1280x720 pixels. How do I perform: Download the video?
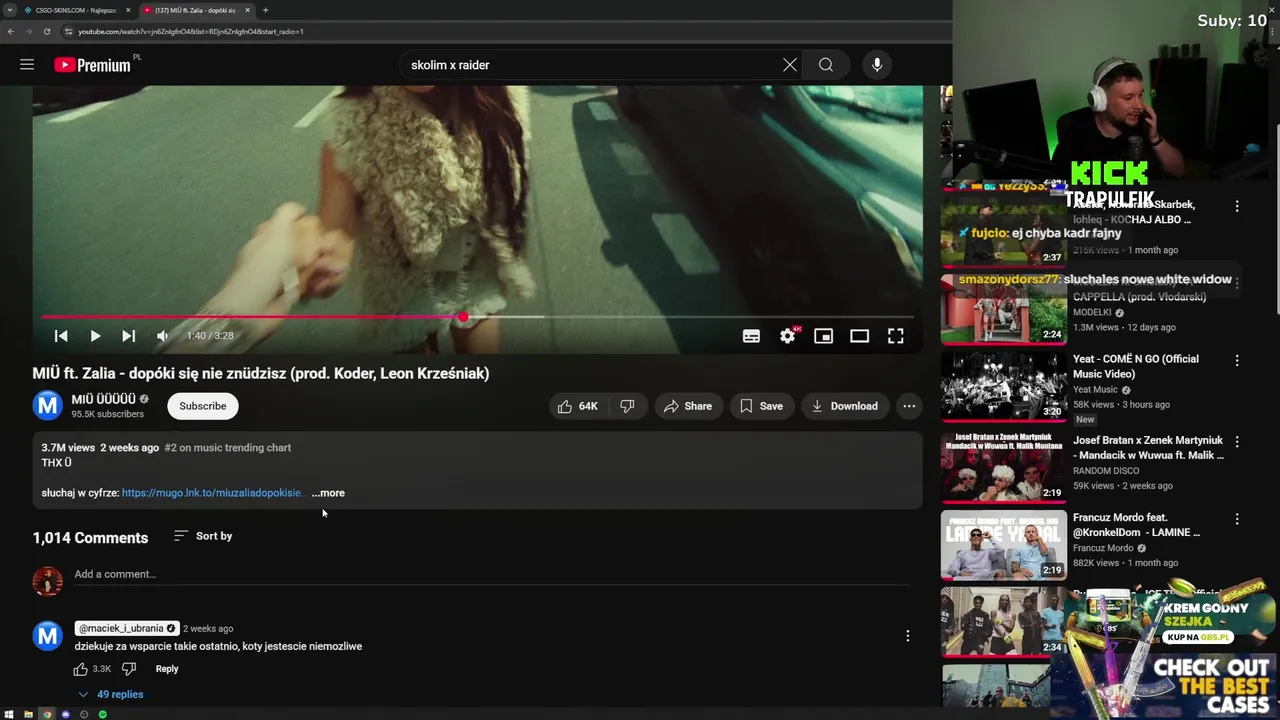(x=844, y=406)
